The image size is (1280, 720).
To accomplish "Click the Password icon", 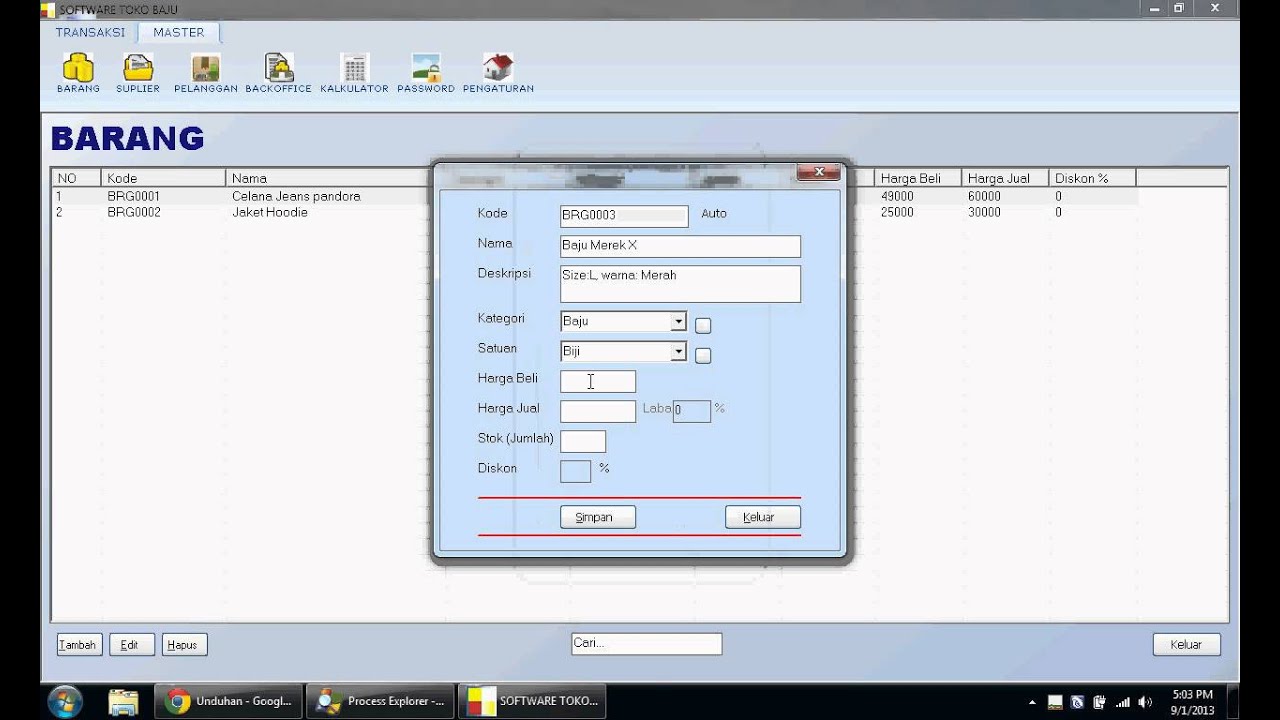I will click(426, 68).
